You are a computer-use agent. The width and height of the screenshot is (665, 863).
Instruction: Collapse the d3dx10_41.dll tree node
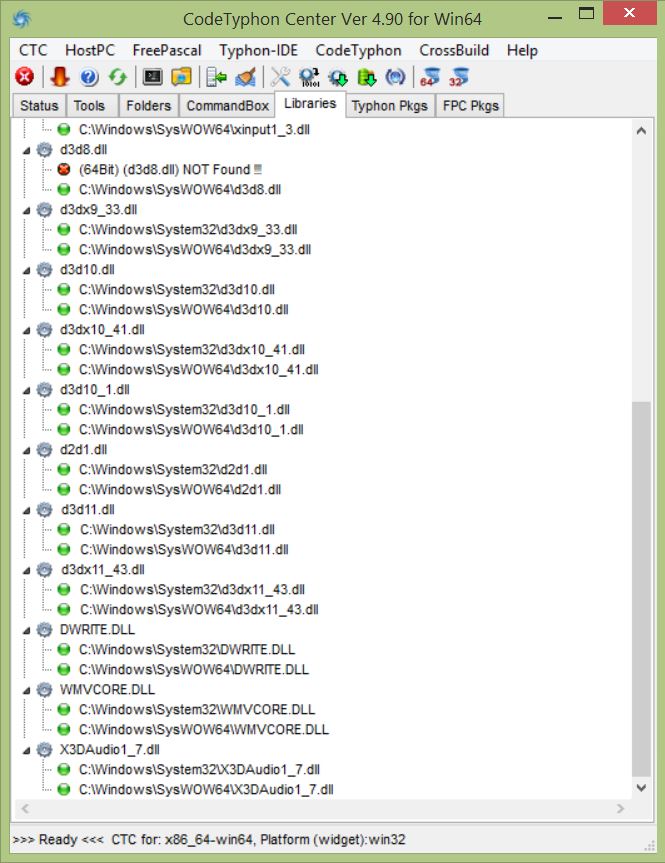pos(26,330)
